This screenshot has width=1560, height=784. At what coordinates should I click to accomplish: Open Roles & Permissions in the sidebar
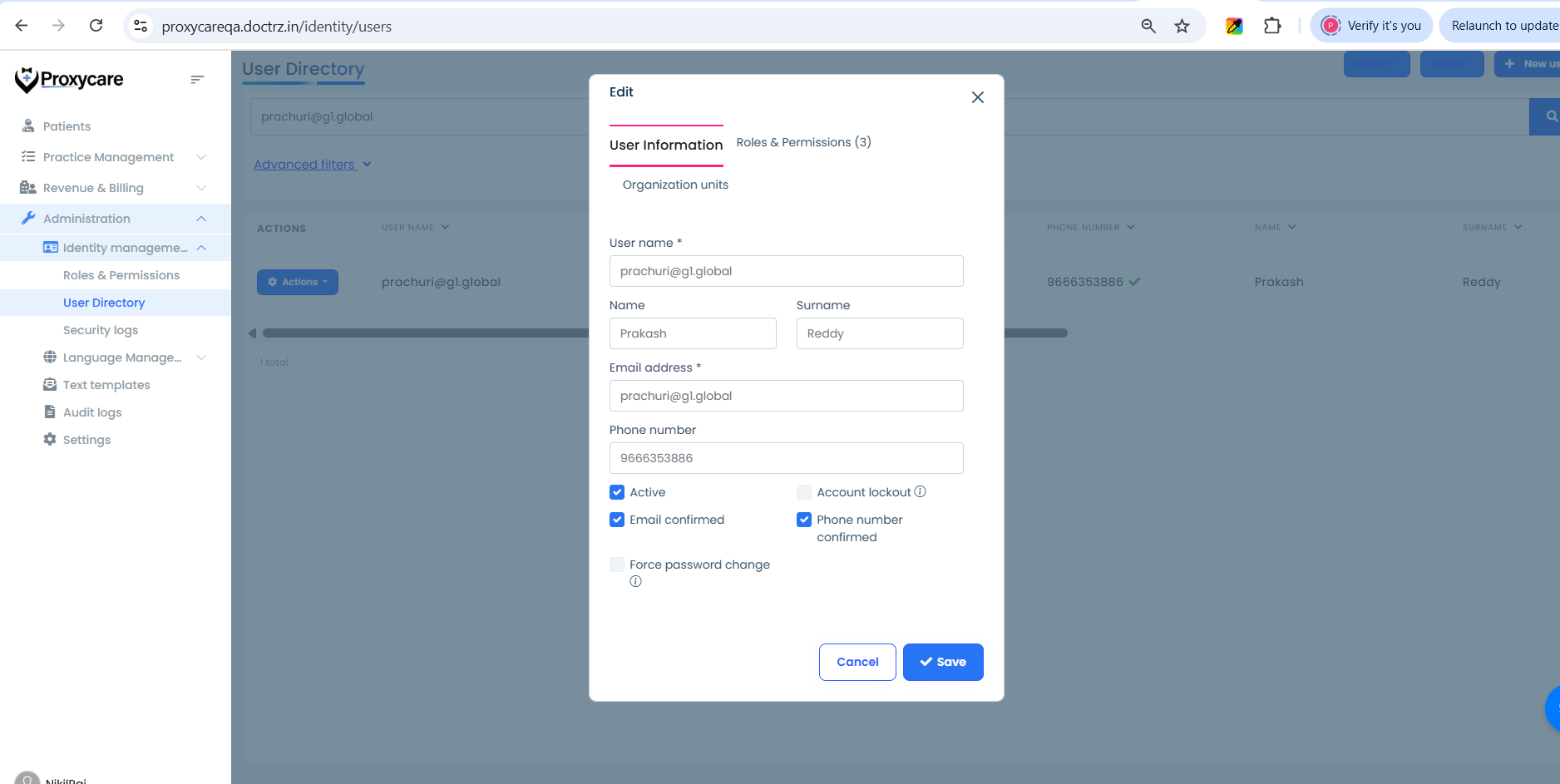pyautogui.click(x=121, y=275)
